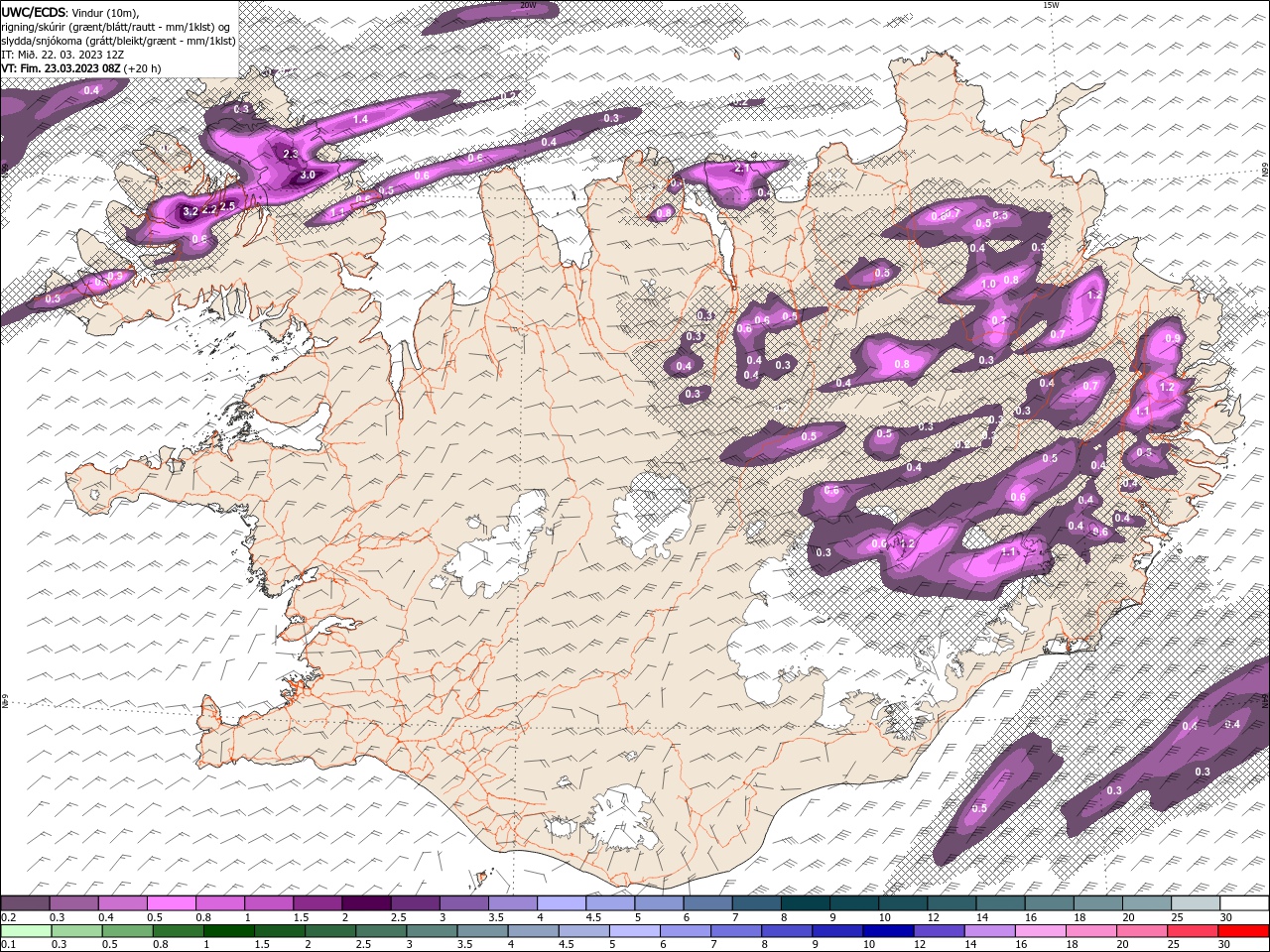This screenshot has width=1270, height=952.
Task: Pick the bright red 30 rain legend swatch
Action: click(x=1242, y=931)
